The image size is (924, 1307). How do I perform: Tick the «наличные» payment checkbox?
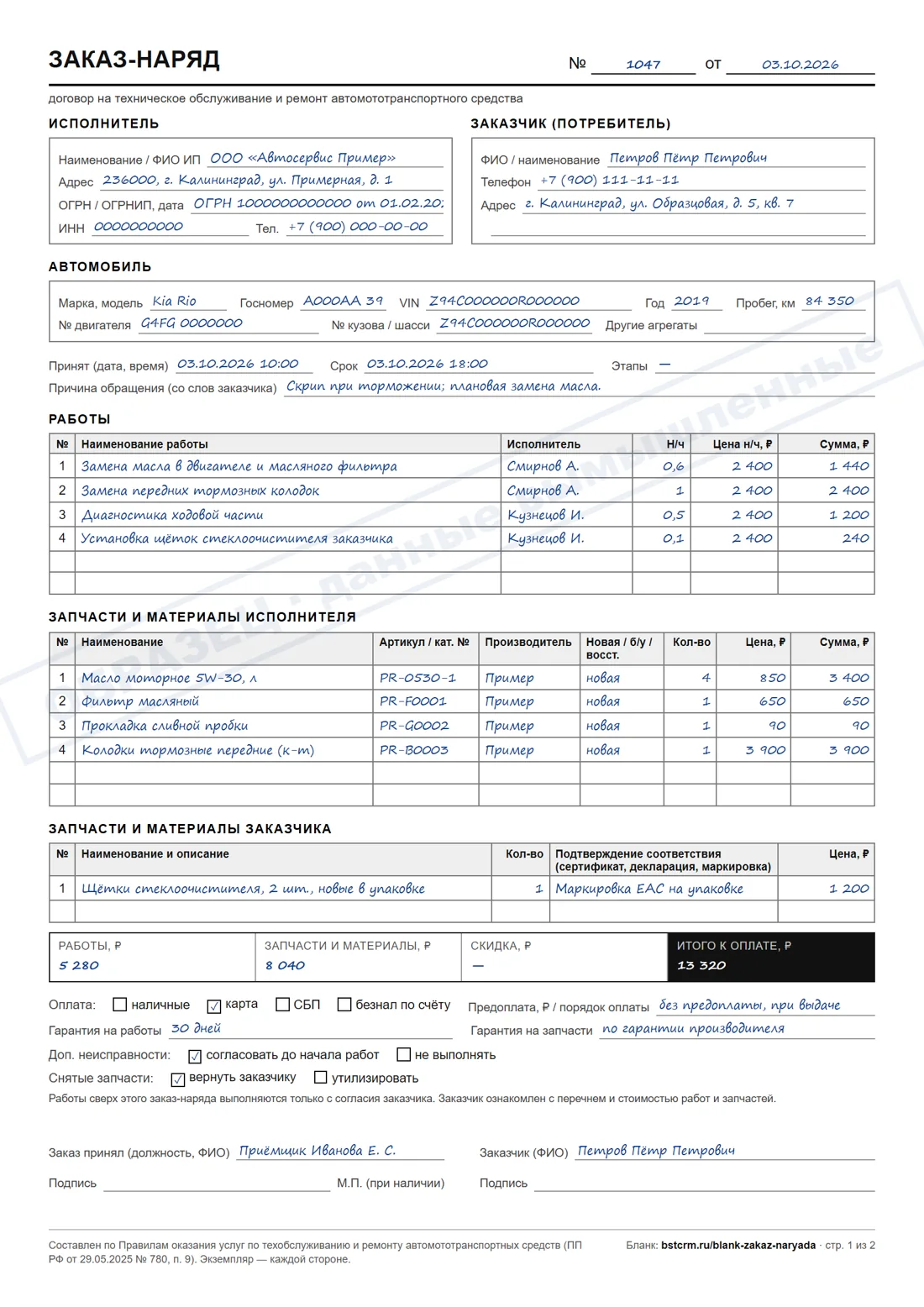(120, 1005)
